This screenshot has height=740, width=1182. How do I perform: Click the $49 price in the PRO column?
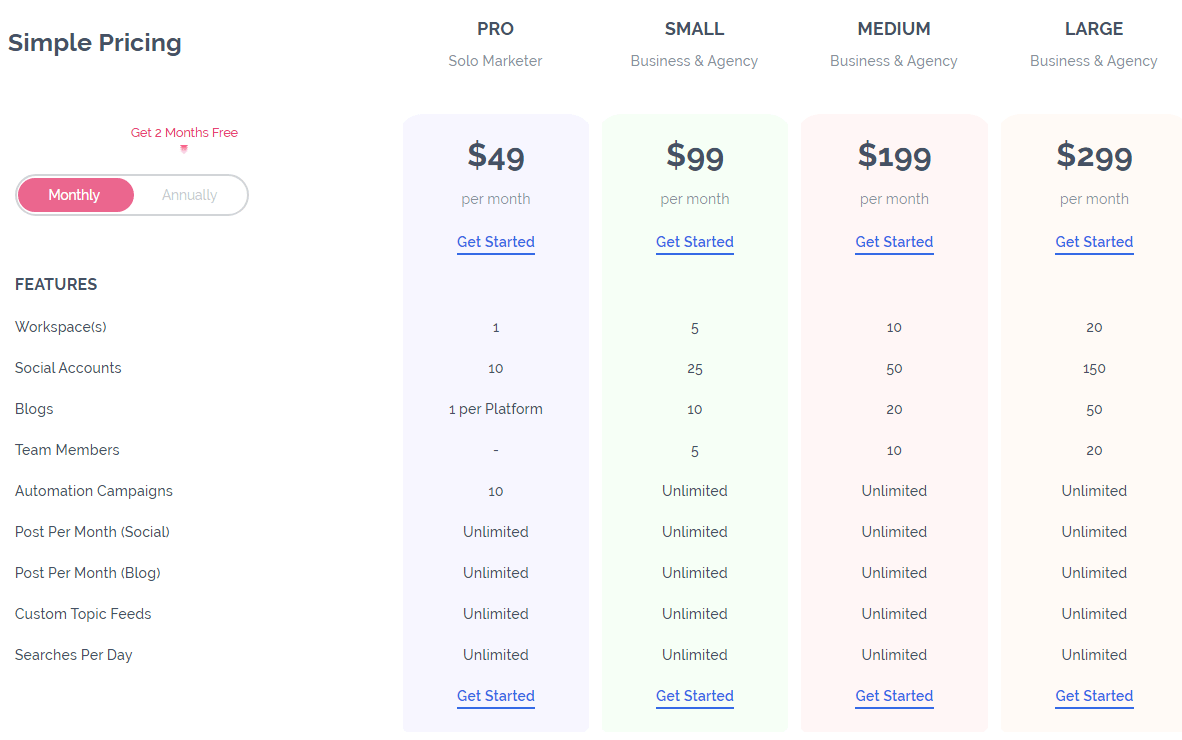(495, 156)
